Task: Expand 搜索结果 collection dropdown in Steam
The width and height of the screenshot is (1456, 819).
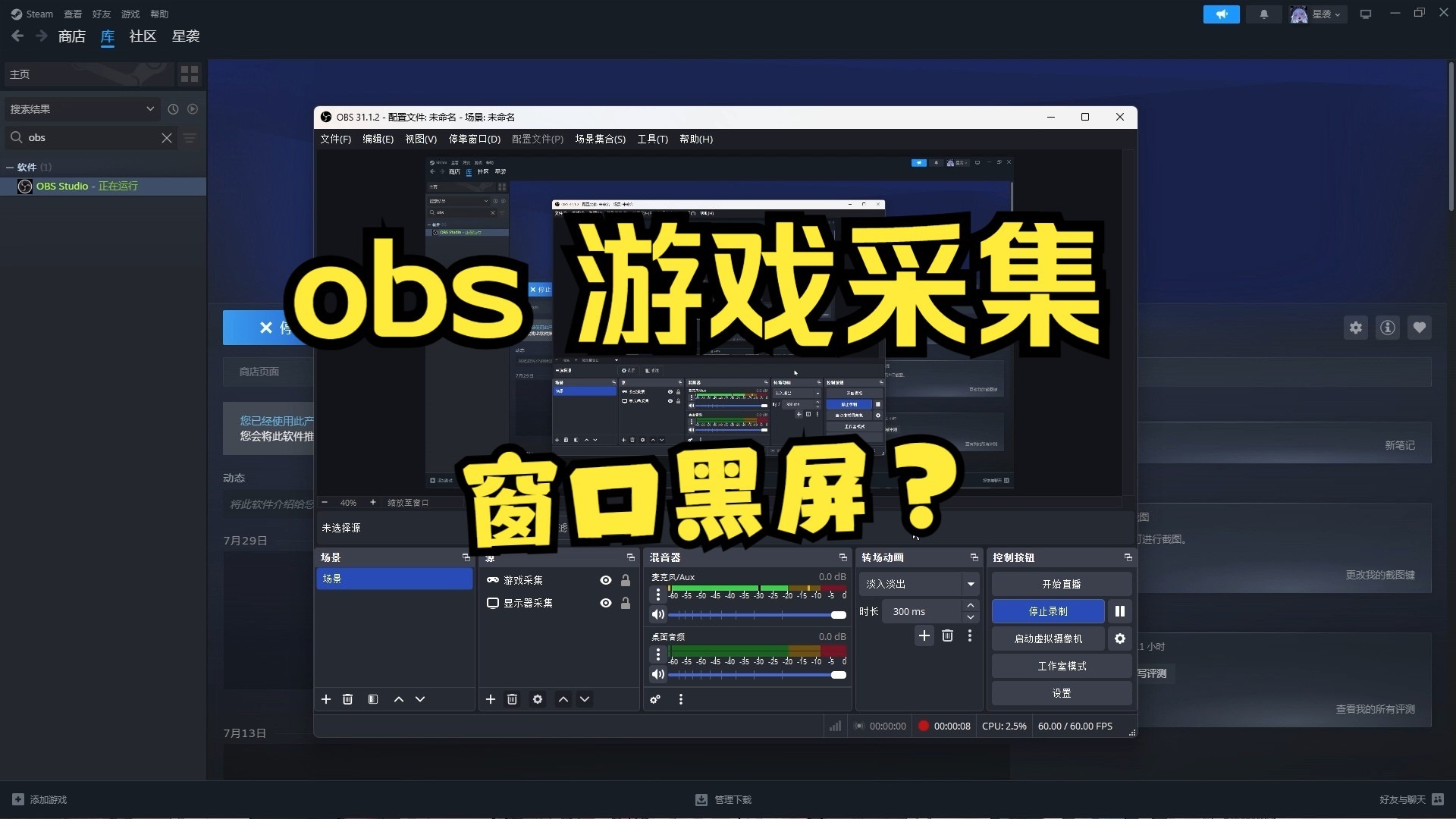Action: click(x=82, y=109)
